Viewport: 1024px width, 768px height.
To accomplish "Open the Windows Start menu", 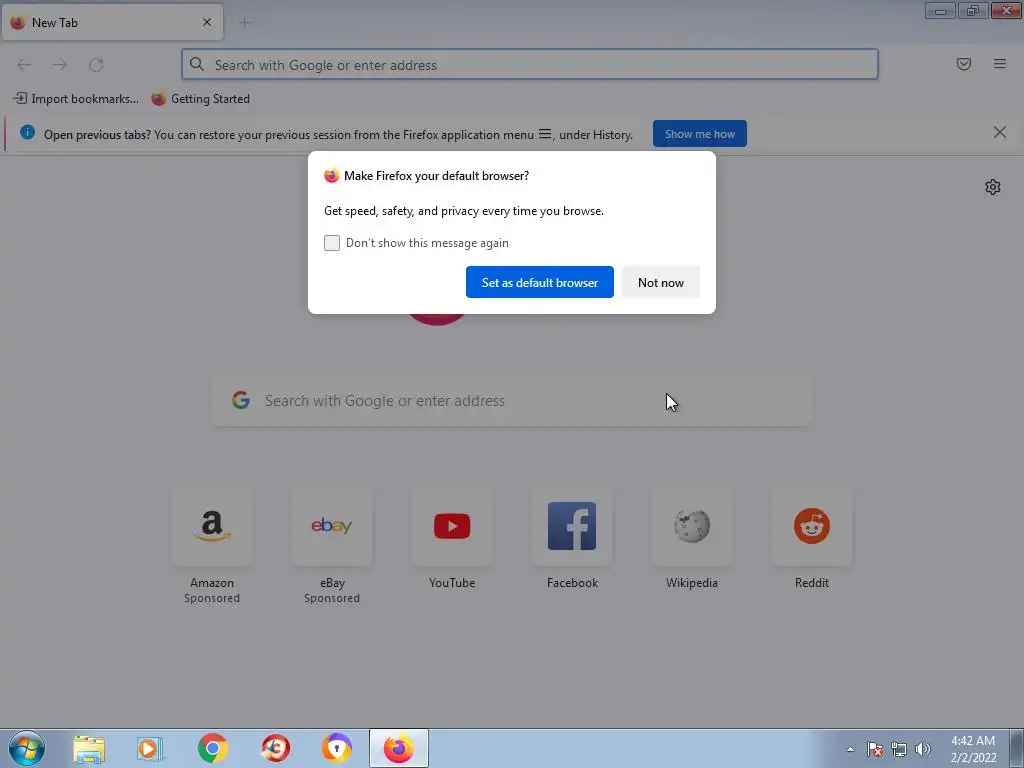I will click(26, 748).
